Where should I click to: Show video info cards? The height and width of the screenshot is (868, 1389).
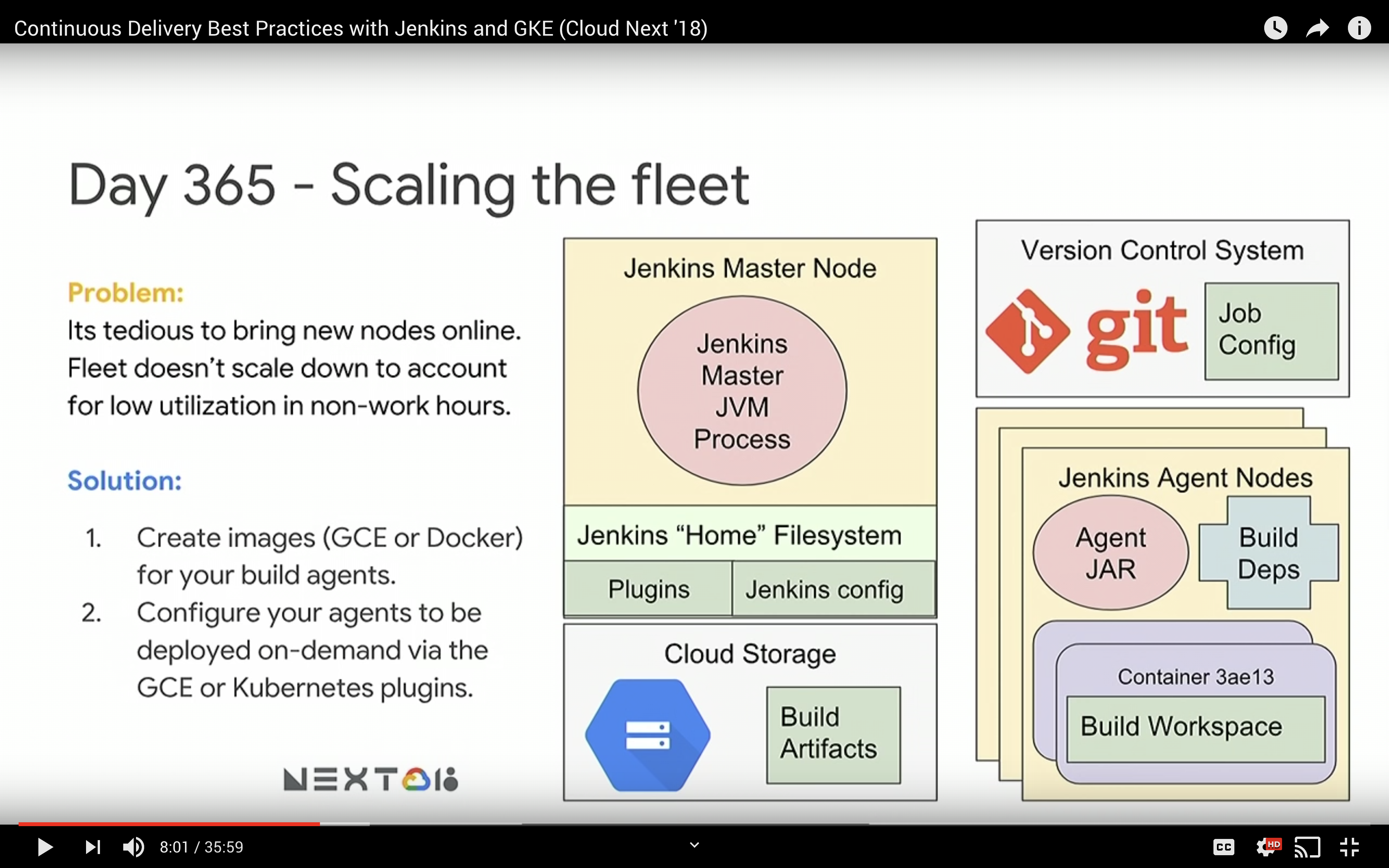click(1359, 28)
